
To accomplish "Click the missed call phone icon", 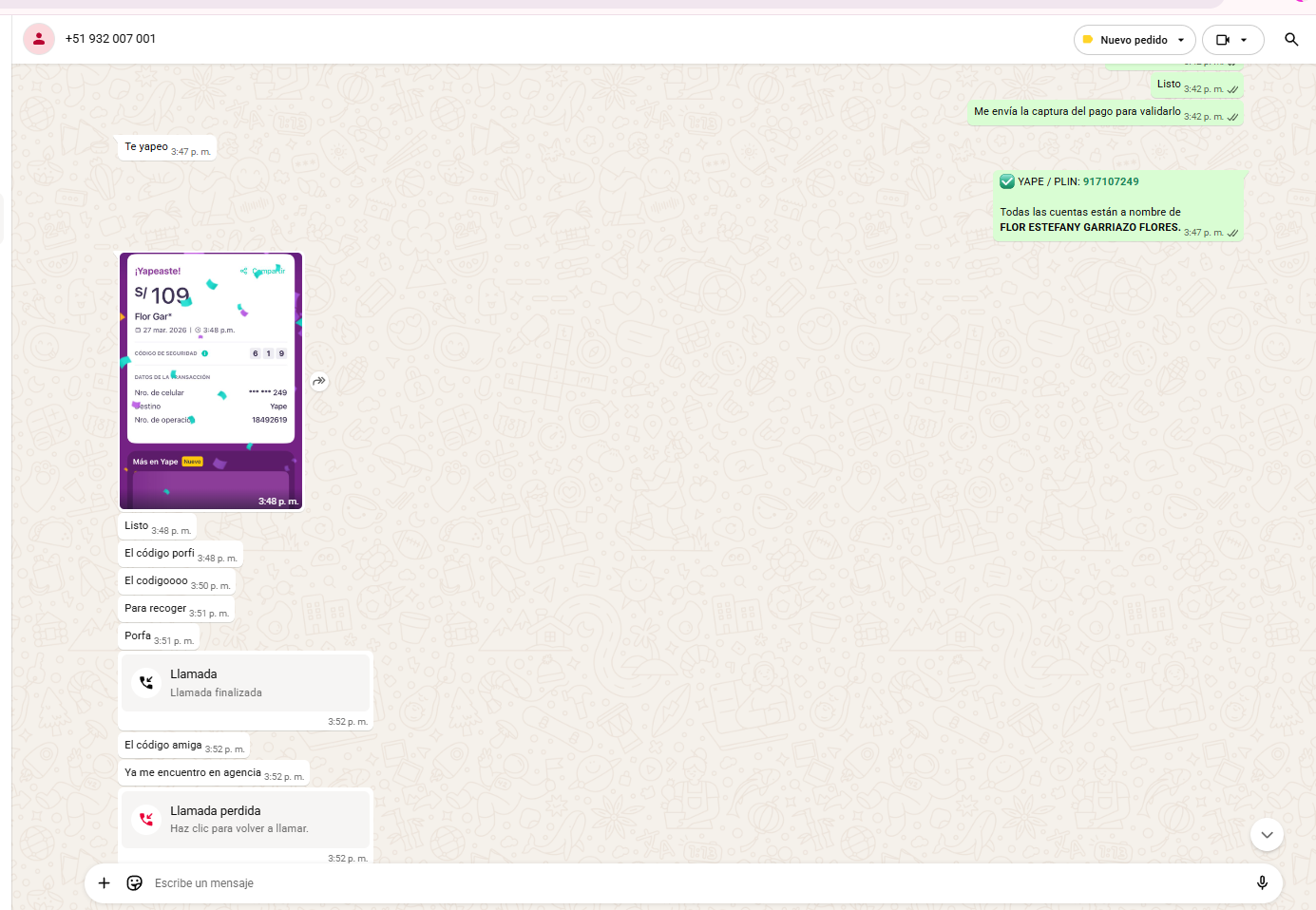I will [x=146, y=819].
